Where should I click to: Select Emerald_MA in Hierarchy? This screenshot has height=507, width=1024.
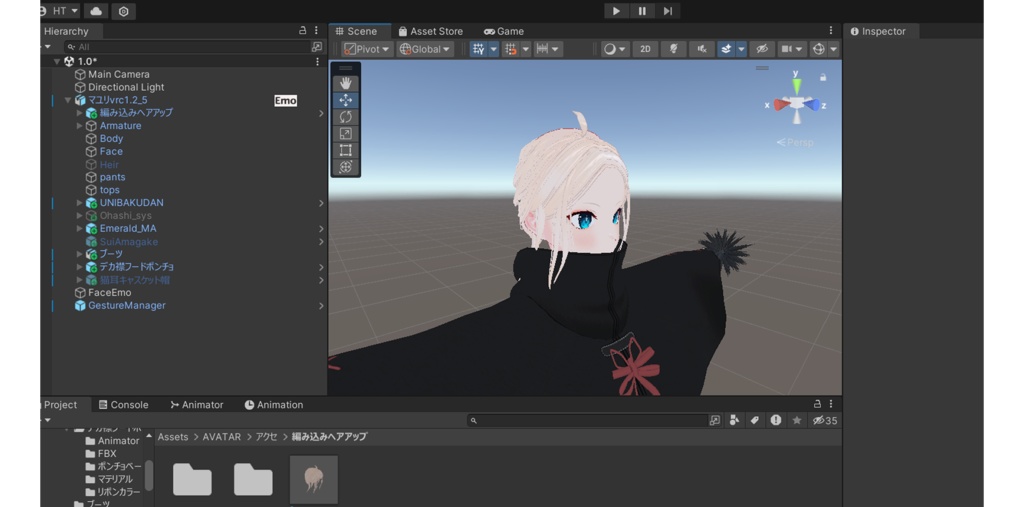(128, 229)
